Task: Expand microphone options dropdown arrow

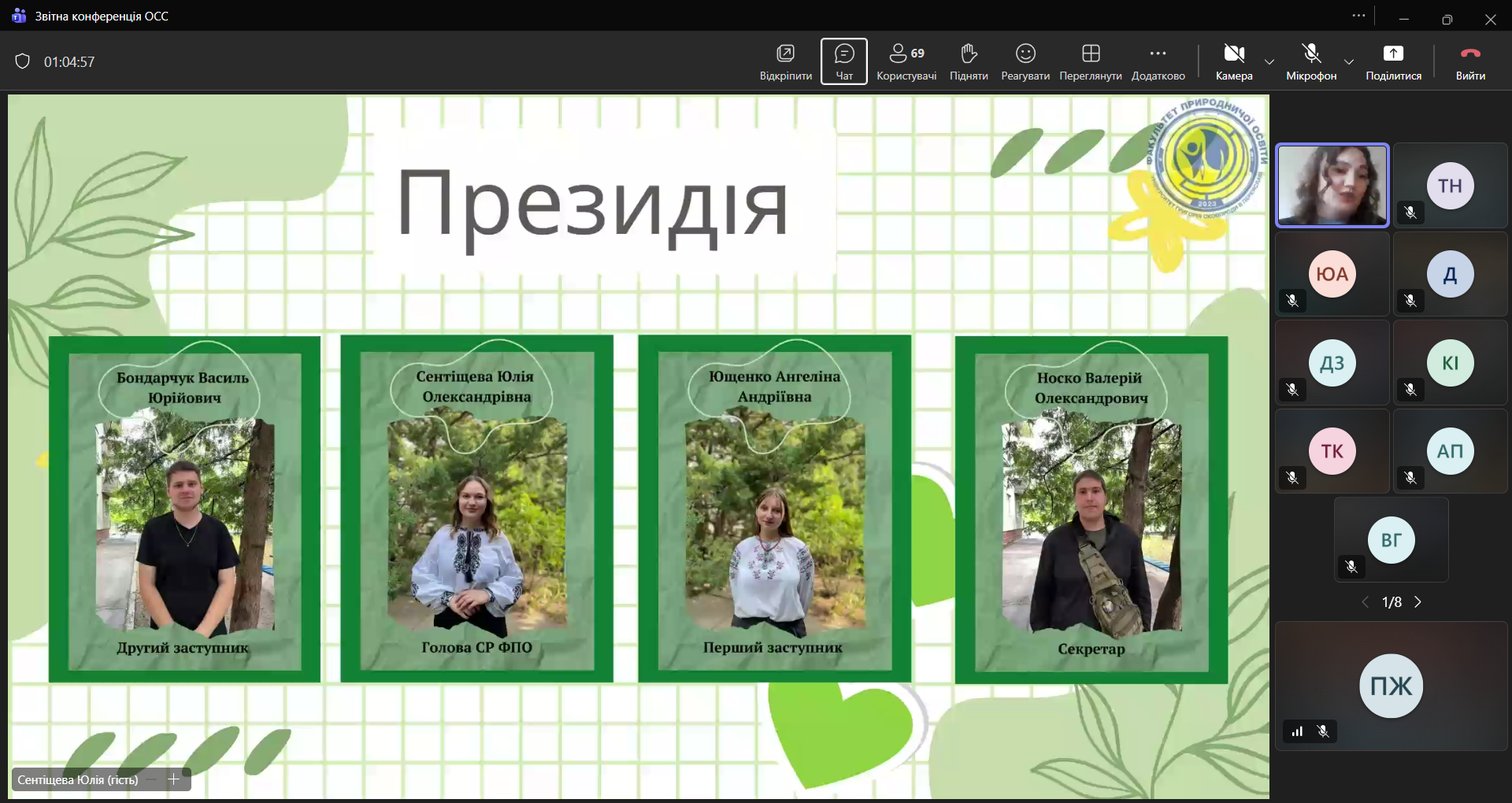Action: click(1348, 62)
